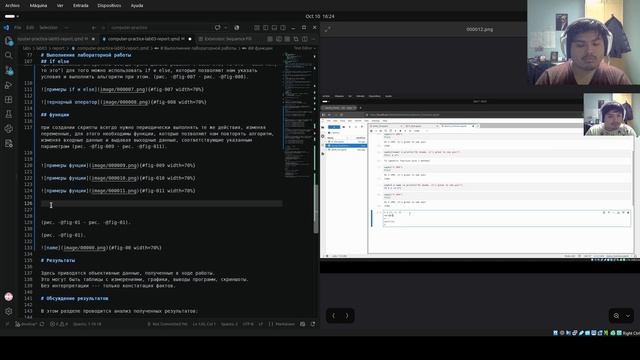The image size is (640, 360).
Task: Open the zoom level dropdown chevron
Action: coord(628,316)
